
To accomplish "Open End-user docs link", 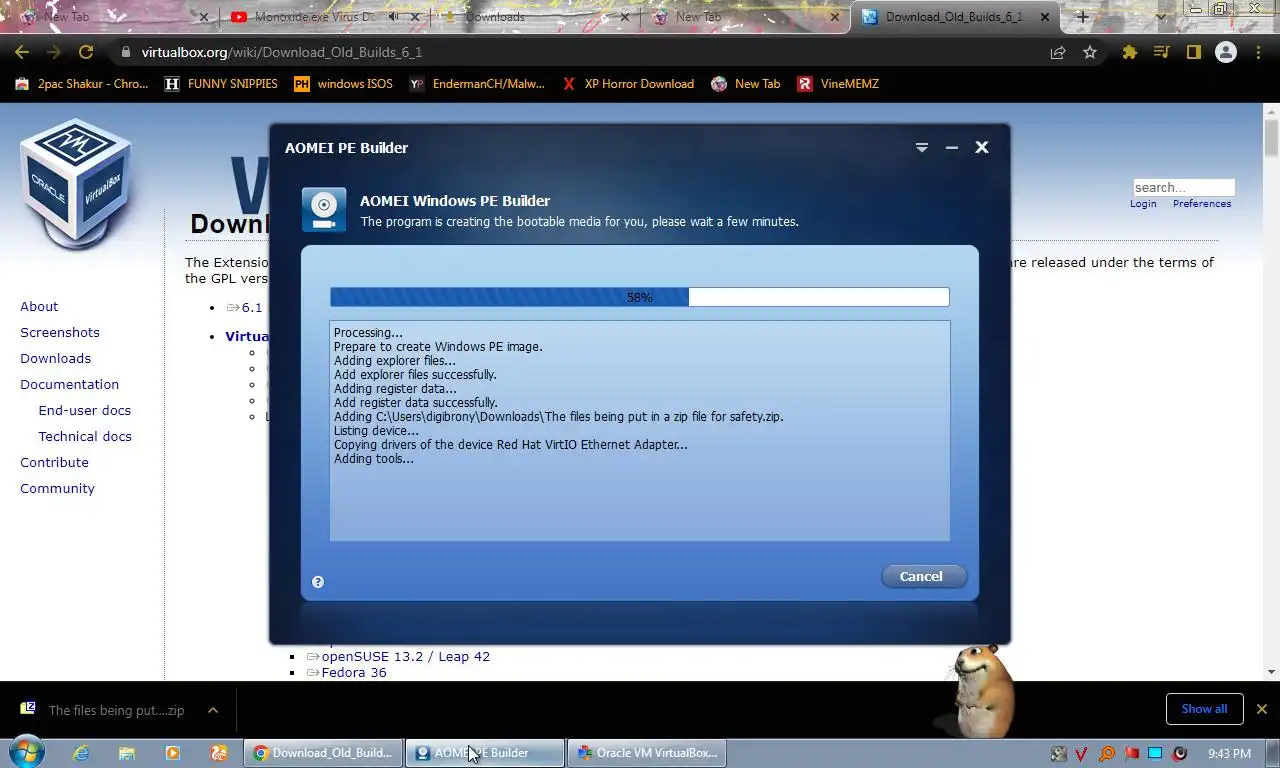I will (x=85, y=410).
